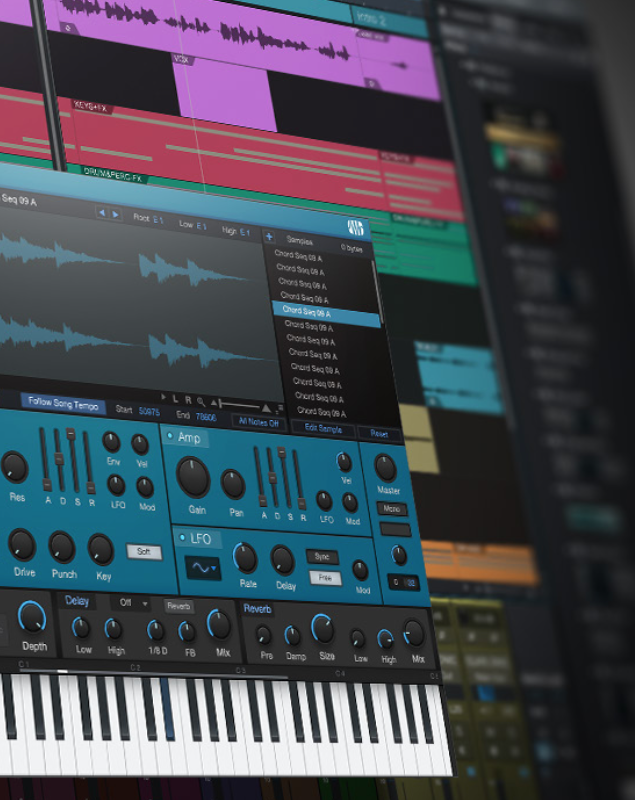Click the Reverb Mix knob
635x800 pixels.
point(414,633)
